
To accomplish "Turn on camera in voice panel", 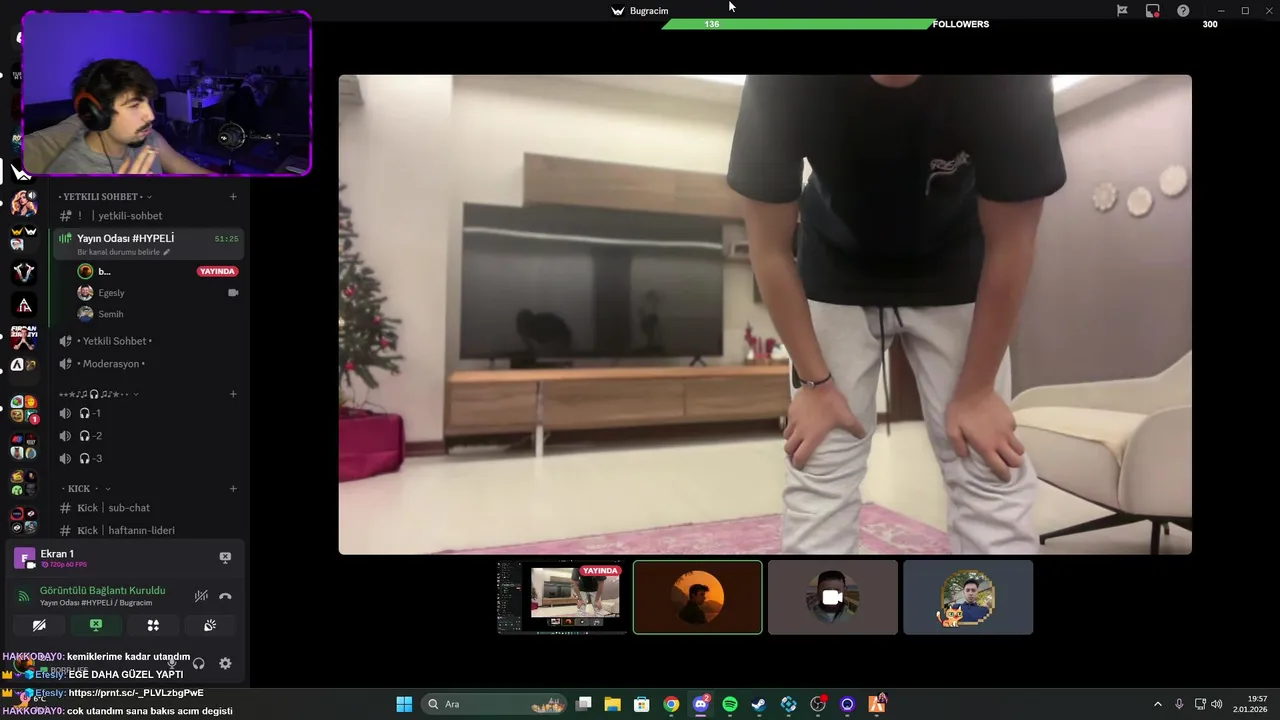I will 39,625.
